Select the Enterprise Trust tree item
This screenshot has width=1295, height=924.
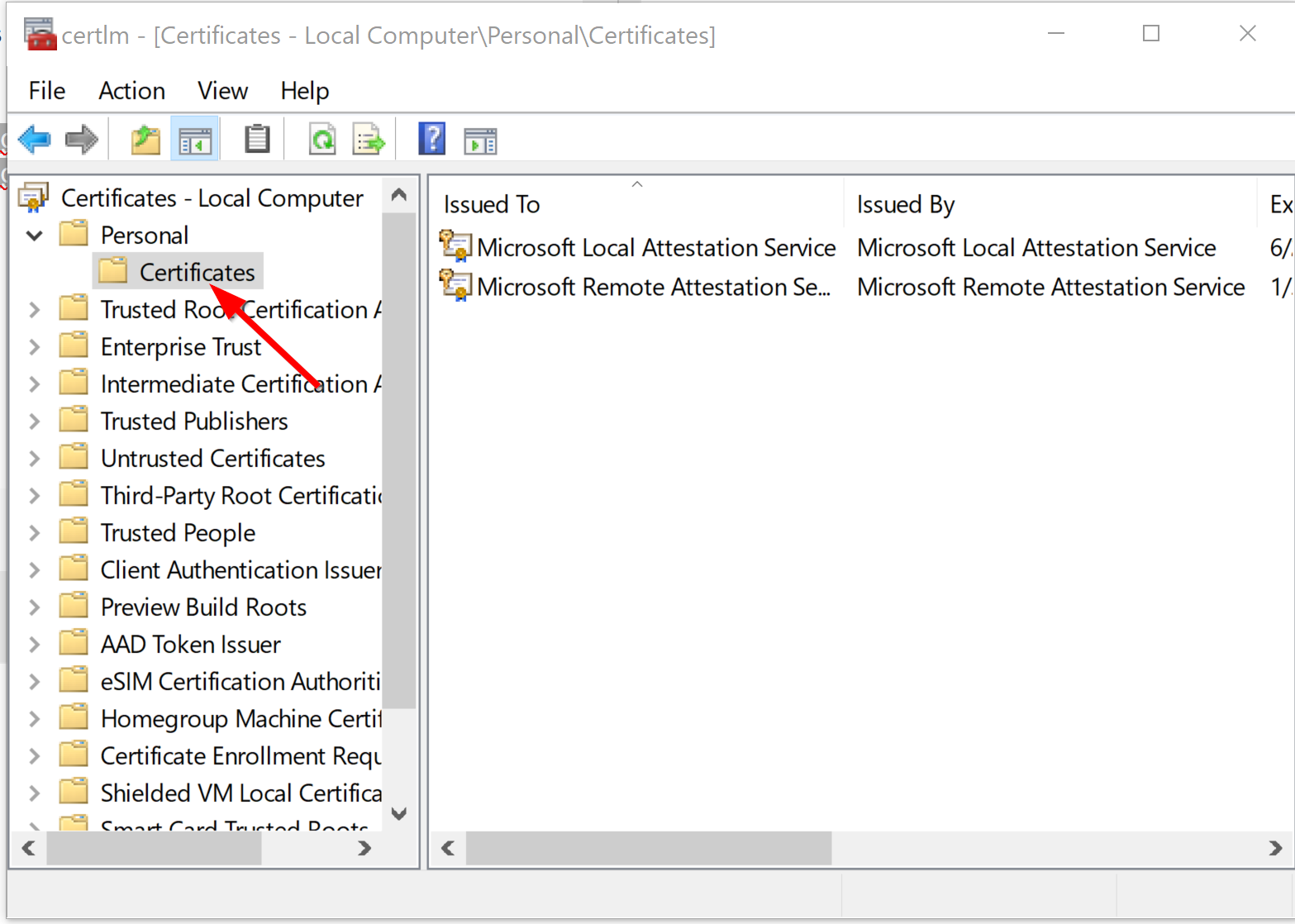pyautogui.click(x=181, y=346)
